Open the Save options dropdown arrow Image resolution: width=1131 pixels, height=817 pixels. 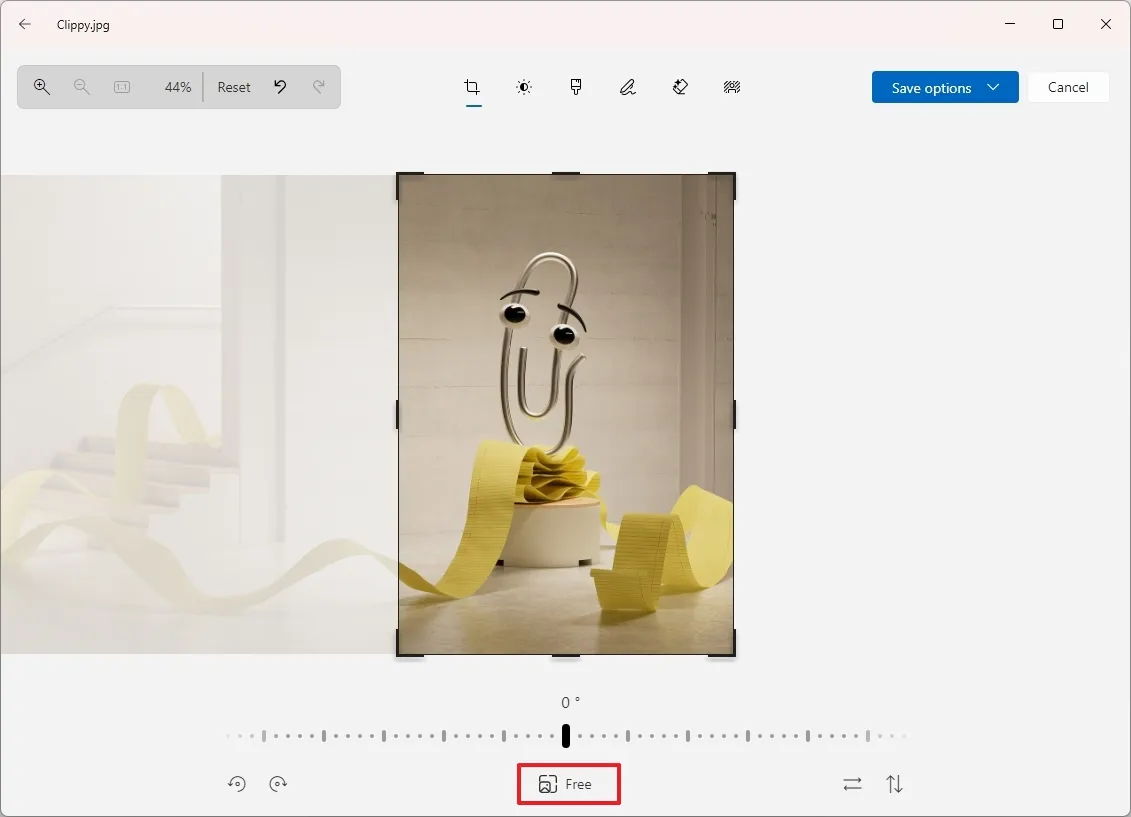coord(995,87)
